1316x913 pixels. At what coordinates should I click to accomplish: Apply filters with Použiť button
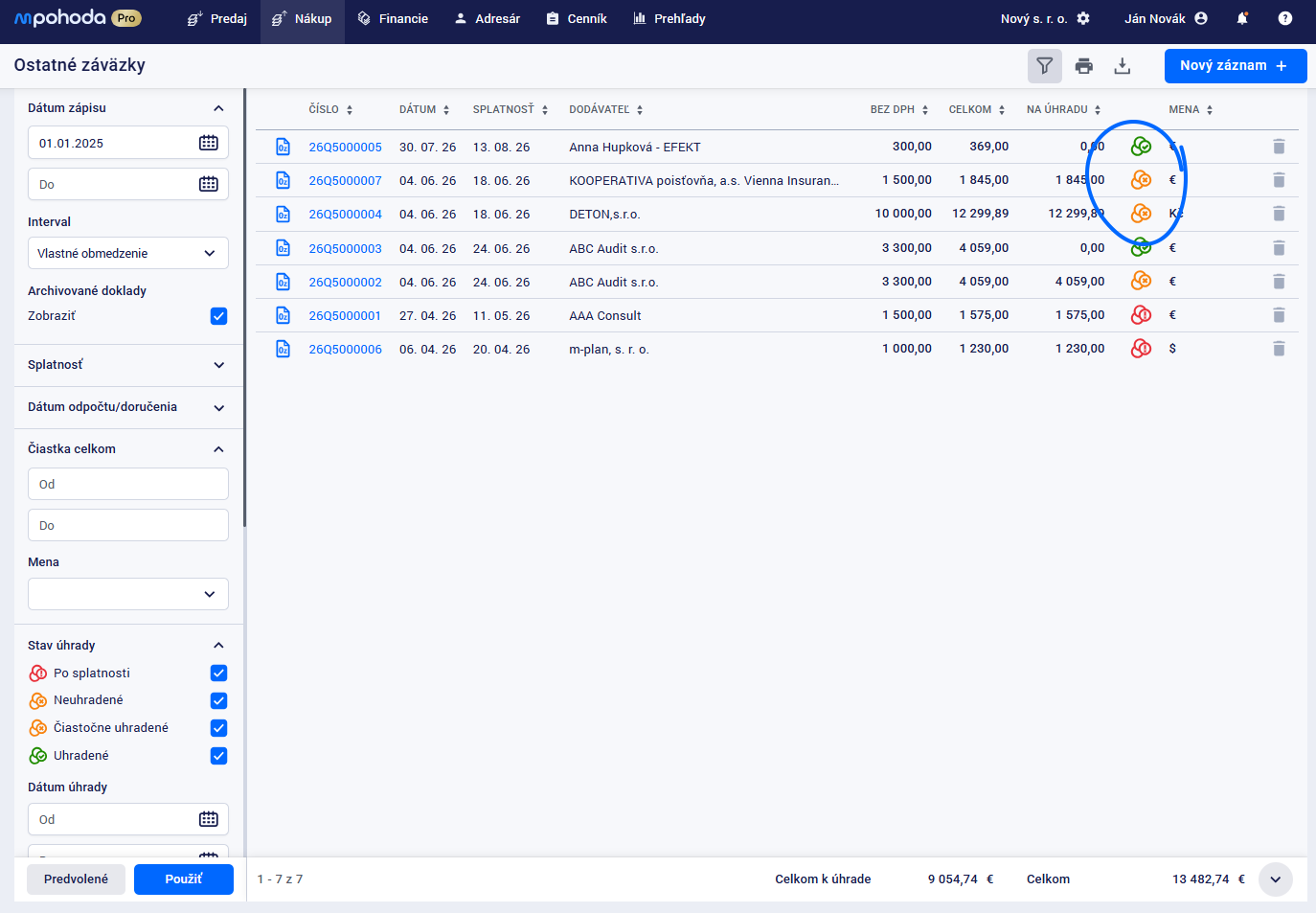[184, 879]
